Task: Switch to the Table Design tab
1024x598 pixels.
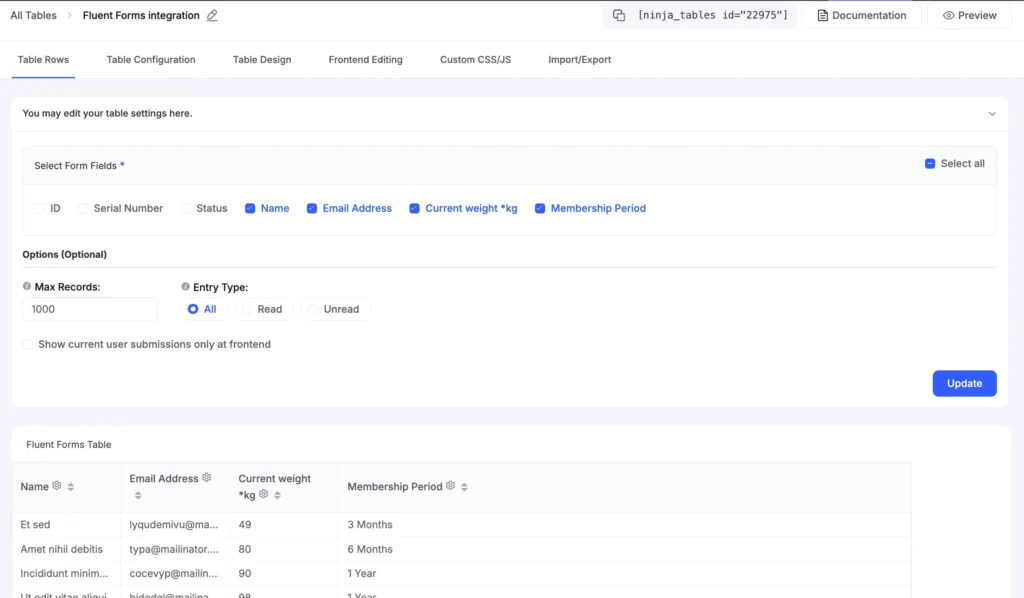Action: point(261,60)
